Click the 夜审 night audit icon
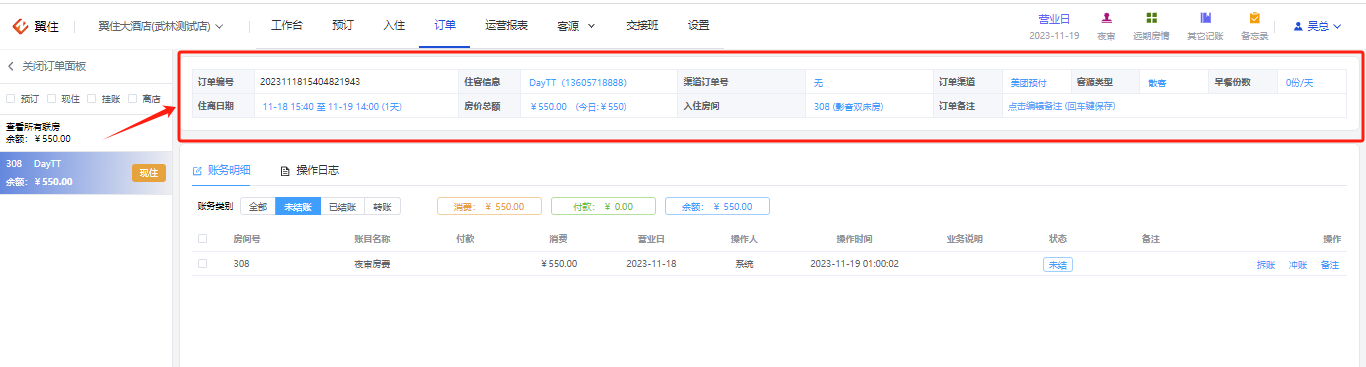This screenshot has width=1366, height=367. pyautogui.click(x=1106, y=18)
